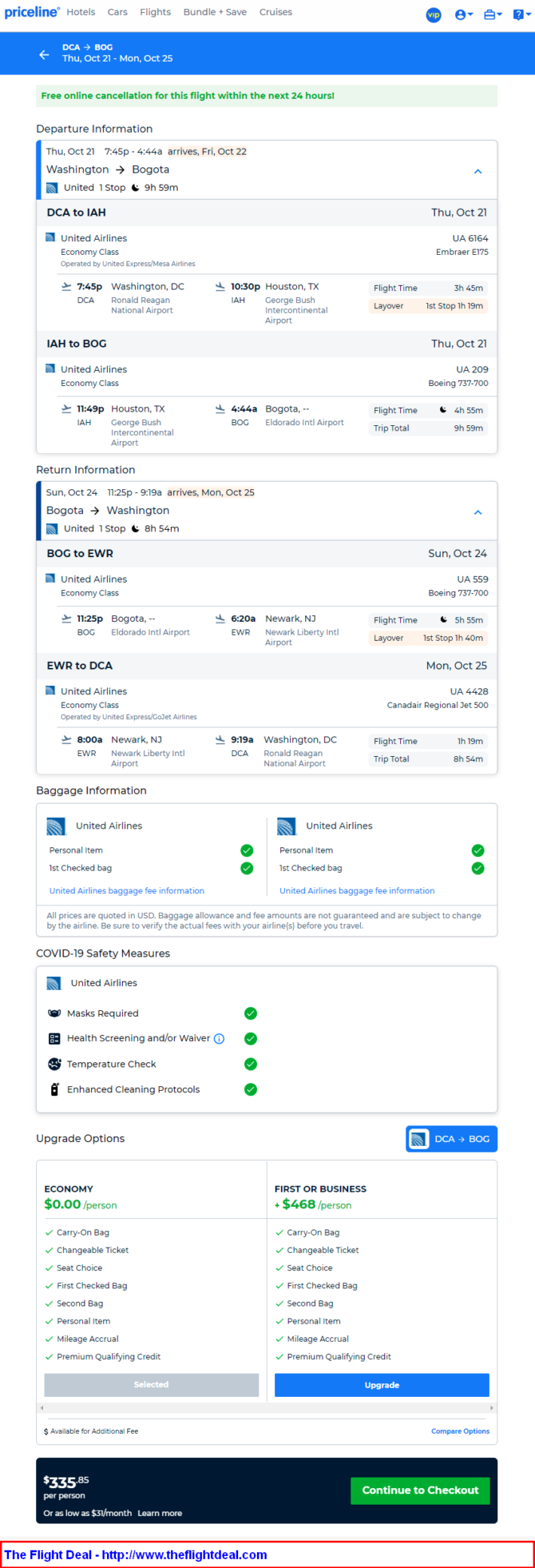Viewport: 535px width, 1568px height.
Task: Open the account profile menu
Action: pyautogui.click(x=464, y=14)
